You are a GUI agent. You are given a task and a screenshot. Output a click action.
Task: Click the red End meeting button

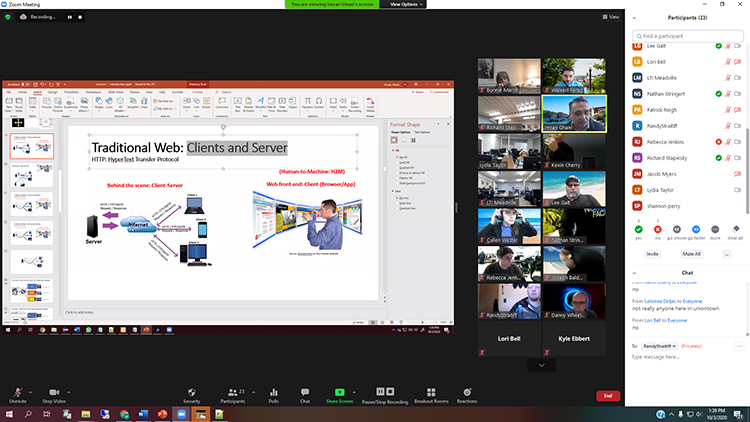coord(608,396)
